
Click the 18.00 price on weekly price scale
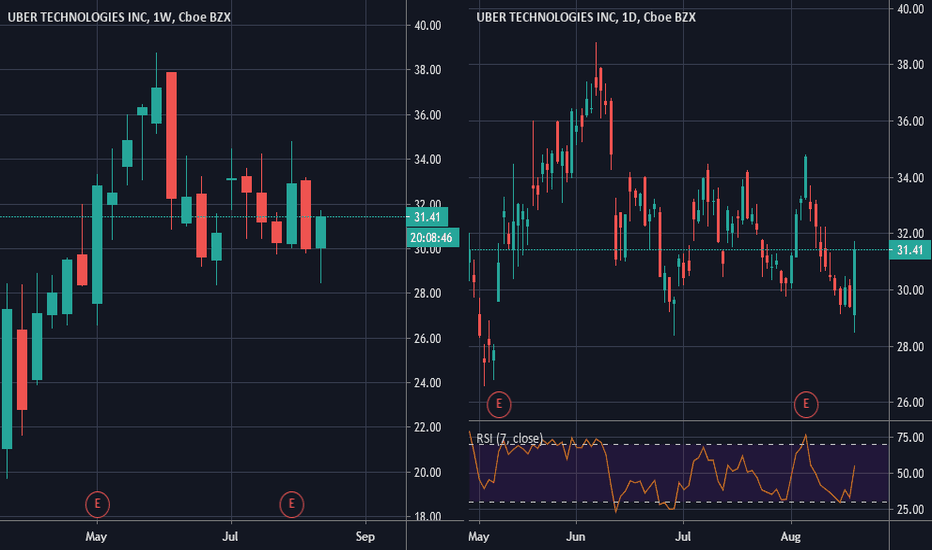point(427,517)
